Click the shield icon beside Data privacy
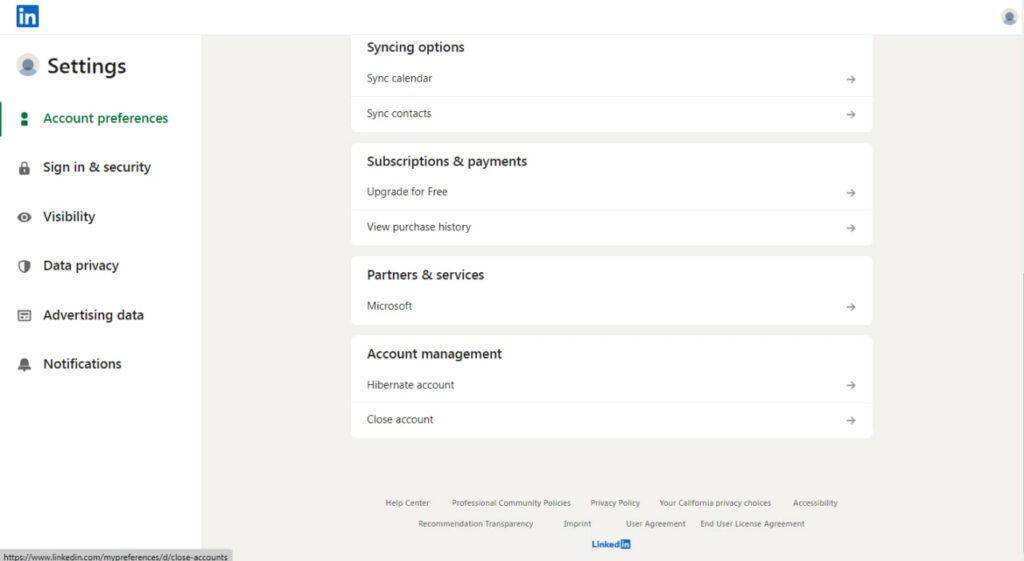This screenshot has width=1024, height=561. 25,266
